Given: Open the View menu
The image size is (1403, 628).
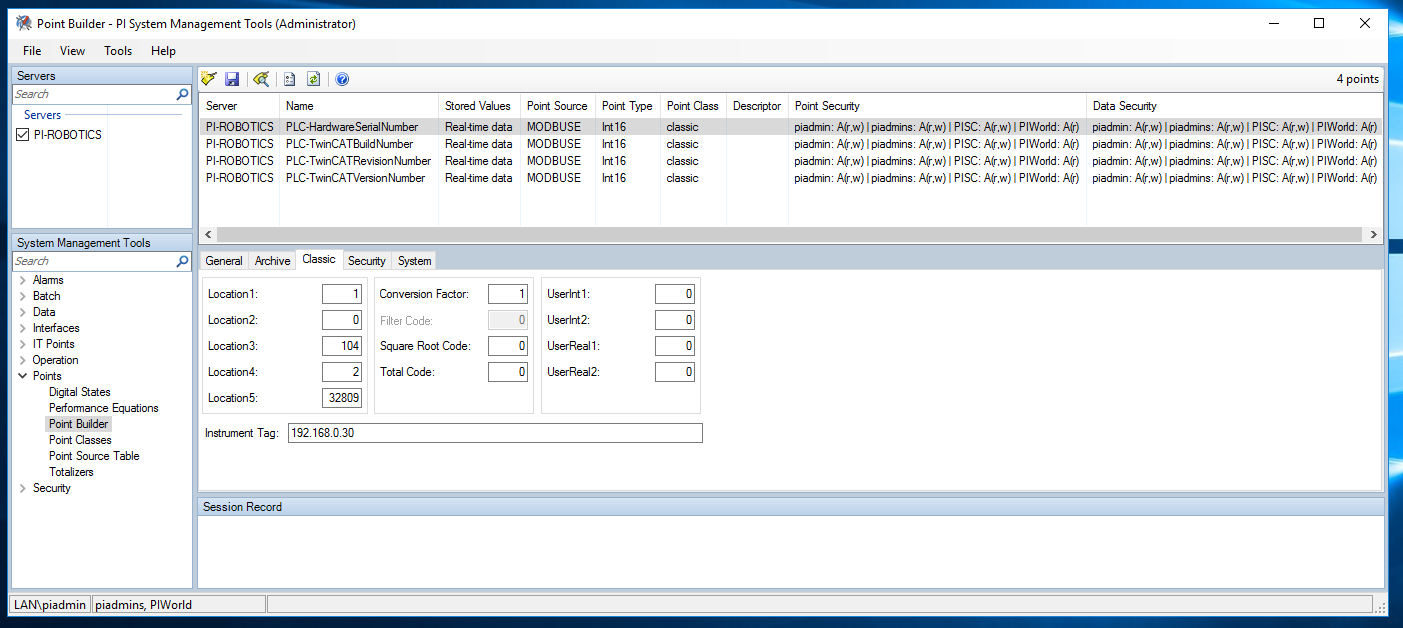Looking at the screenshot, I should [72, 51].
